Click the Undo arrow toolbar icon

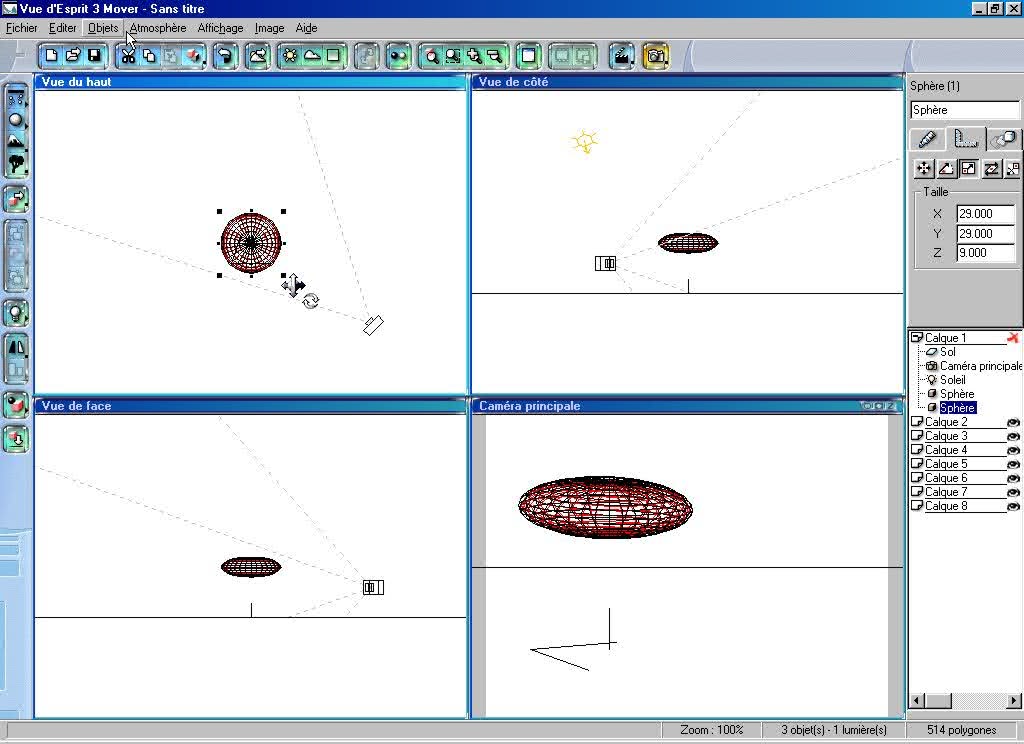(226, 56)
